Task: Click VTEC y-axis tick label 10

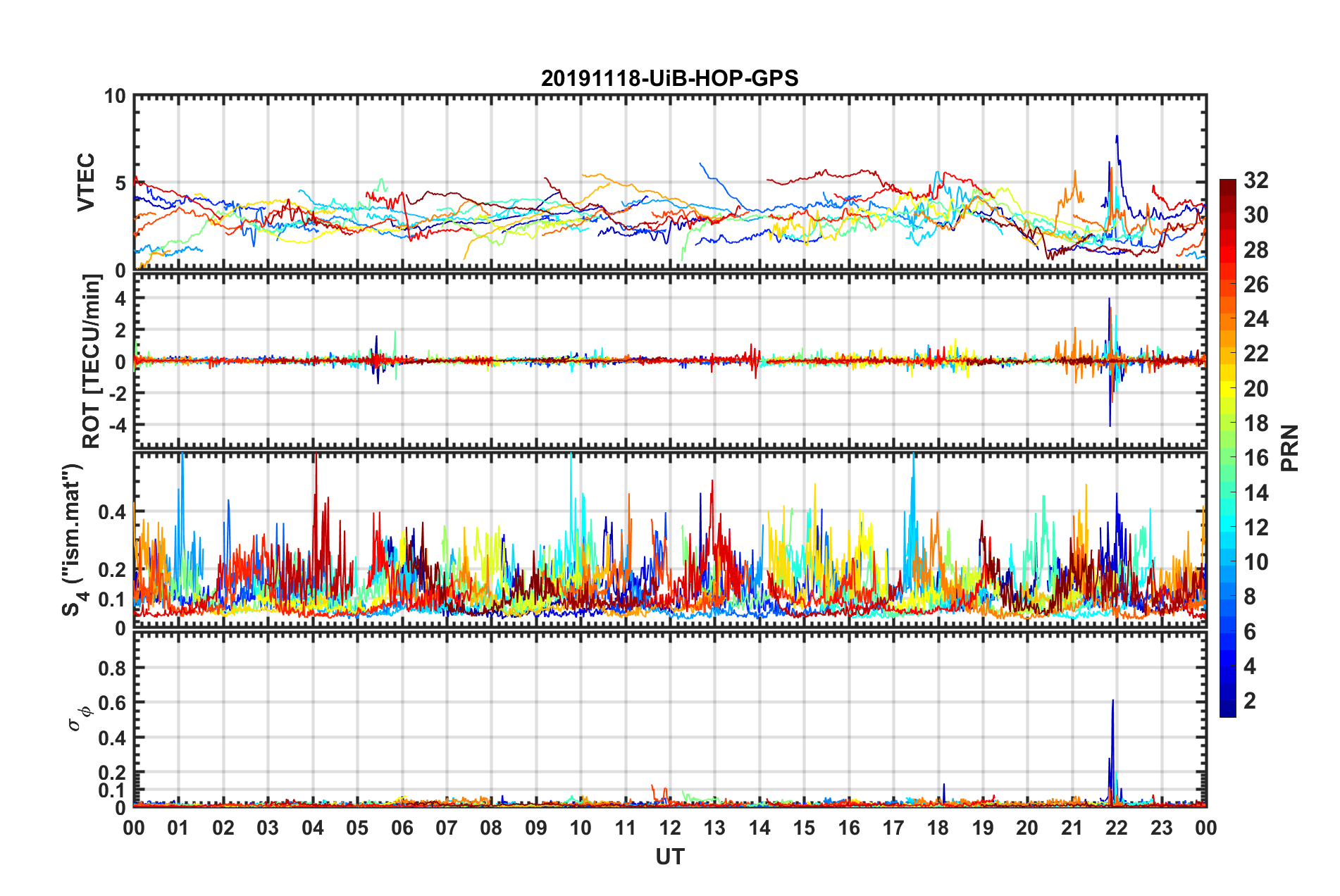Action: (115, 97)
